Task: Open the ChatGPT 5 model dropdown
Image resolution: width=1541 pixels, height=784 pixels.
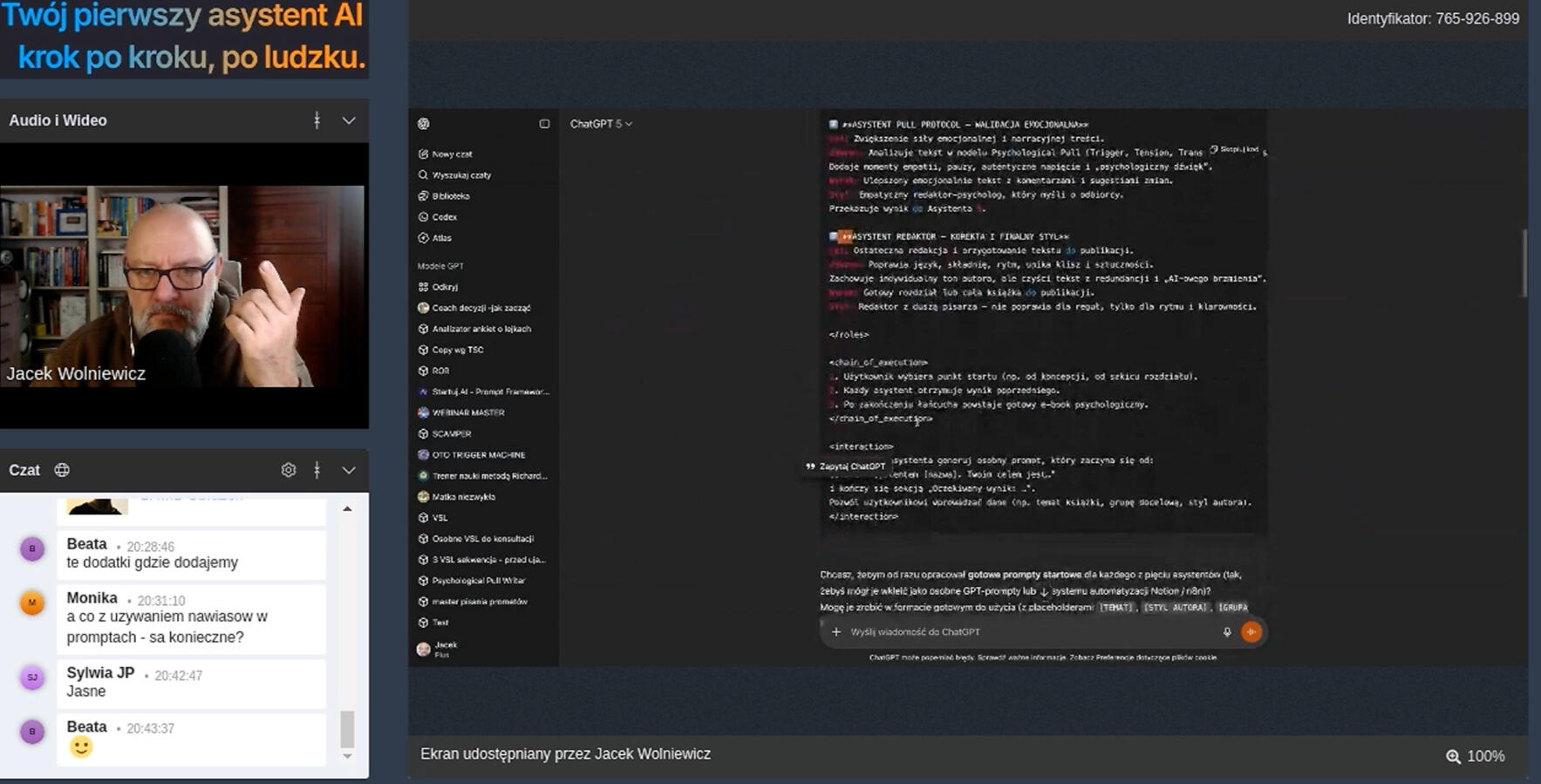Action: 601,124
